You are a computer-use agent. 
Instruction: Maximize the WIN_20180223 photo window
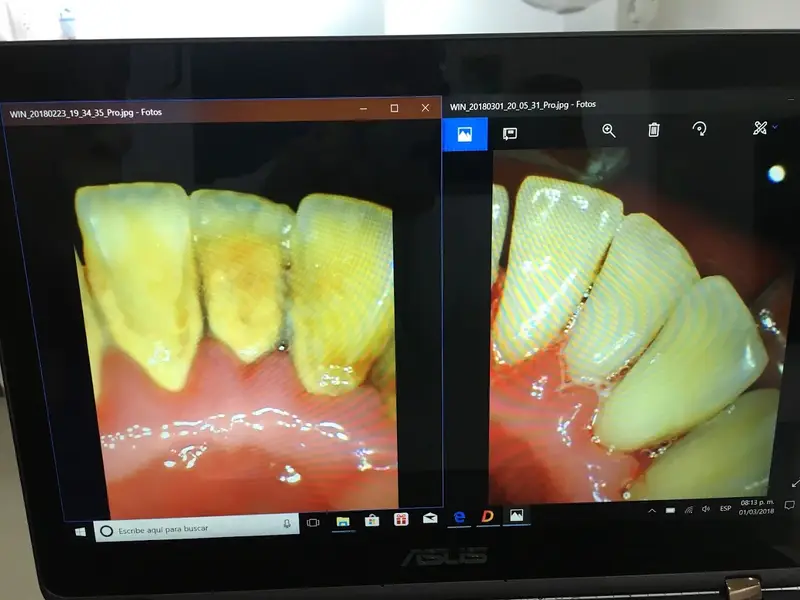[394, 108]
